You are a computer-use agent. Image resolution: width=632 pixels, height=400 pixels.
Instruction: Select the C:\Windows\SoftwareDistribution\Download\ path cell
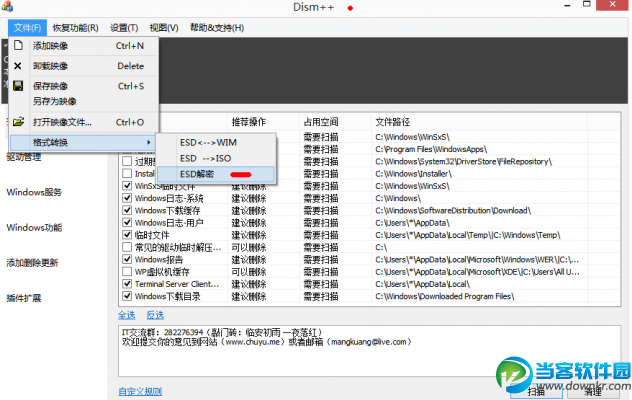(x=453, y=210)
